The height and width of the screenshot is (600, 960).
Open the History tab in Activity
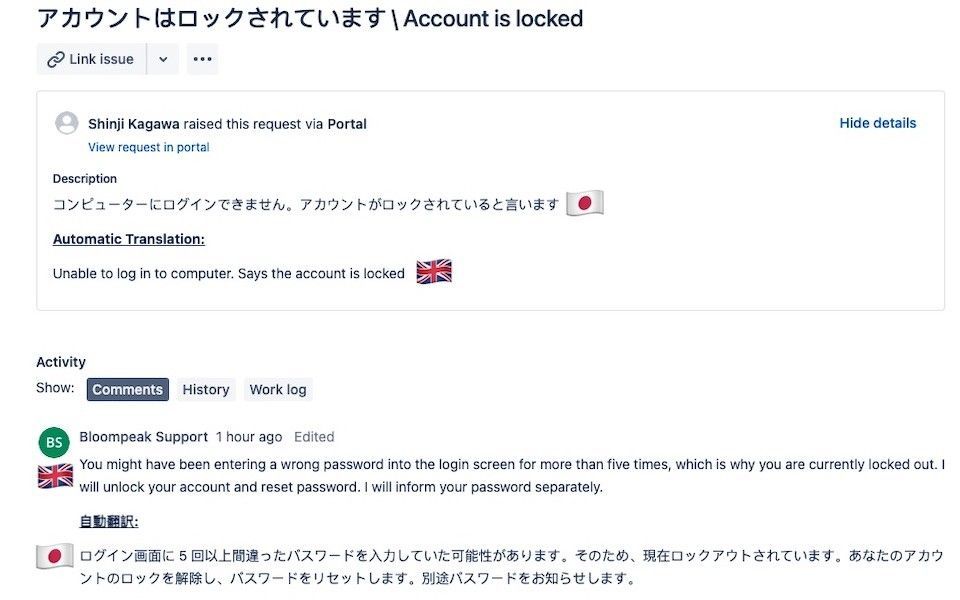(205, 389)
